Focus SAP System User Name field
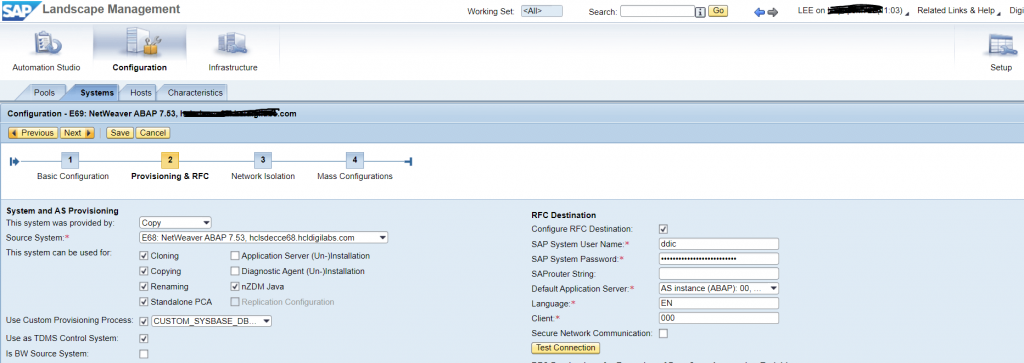 (x=719, y=244)
